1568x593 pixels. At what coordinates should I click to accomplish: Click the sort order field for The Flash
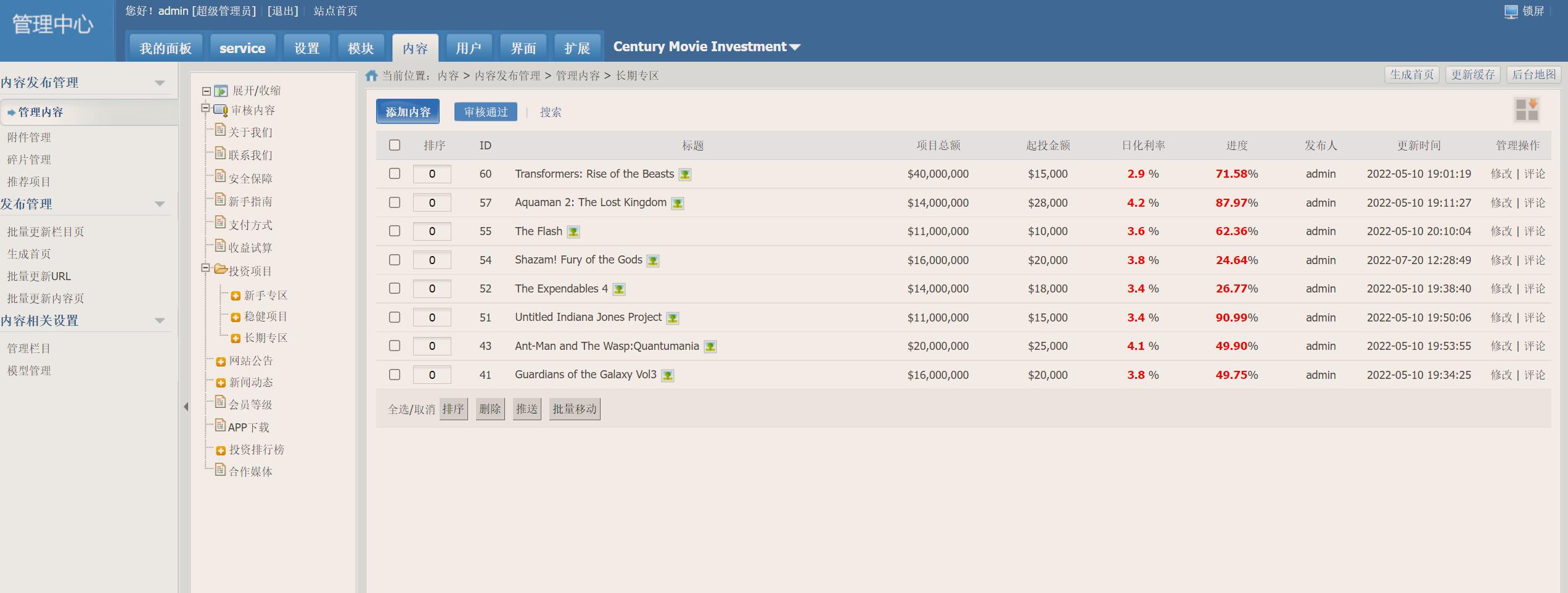(432, 231)
